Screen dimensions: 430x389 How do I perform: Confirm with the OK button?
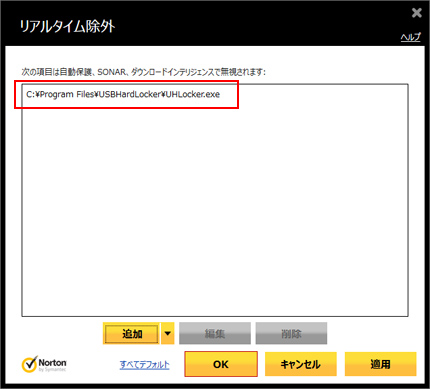[221, 364]
